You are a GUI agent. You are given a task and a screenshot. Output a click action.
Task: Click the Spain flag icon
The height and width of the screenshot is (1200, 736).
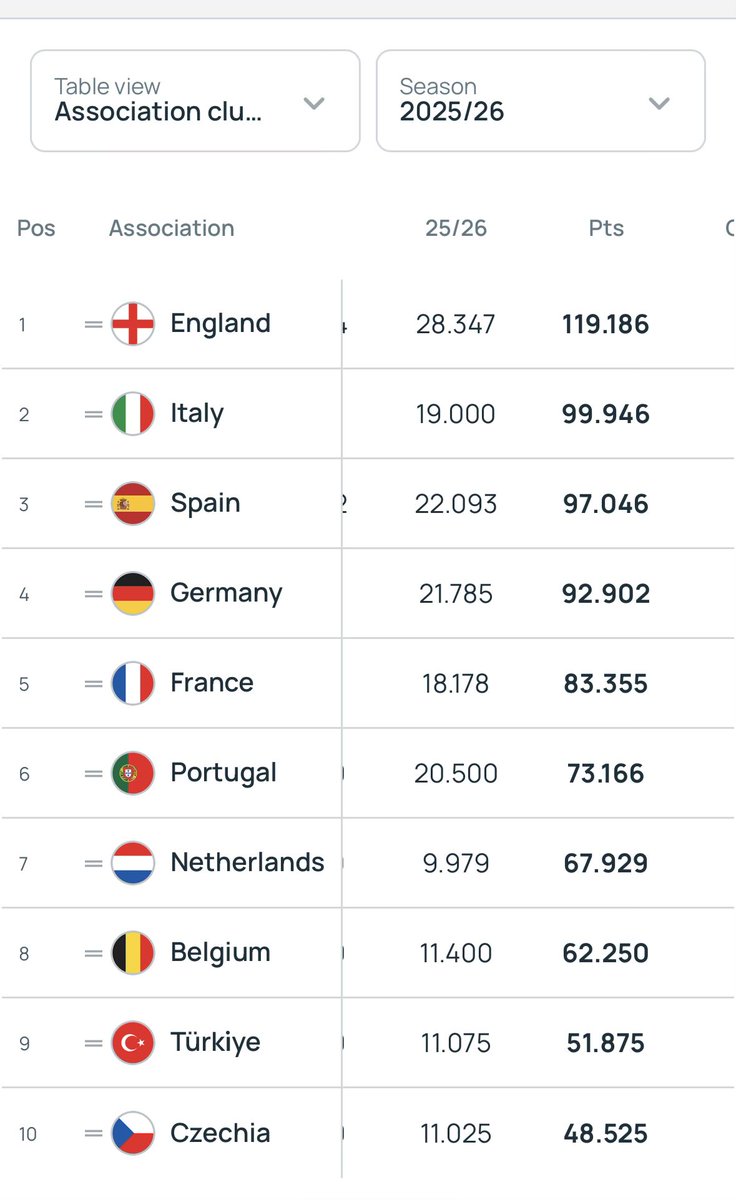tap(133, 504)
